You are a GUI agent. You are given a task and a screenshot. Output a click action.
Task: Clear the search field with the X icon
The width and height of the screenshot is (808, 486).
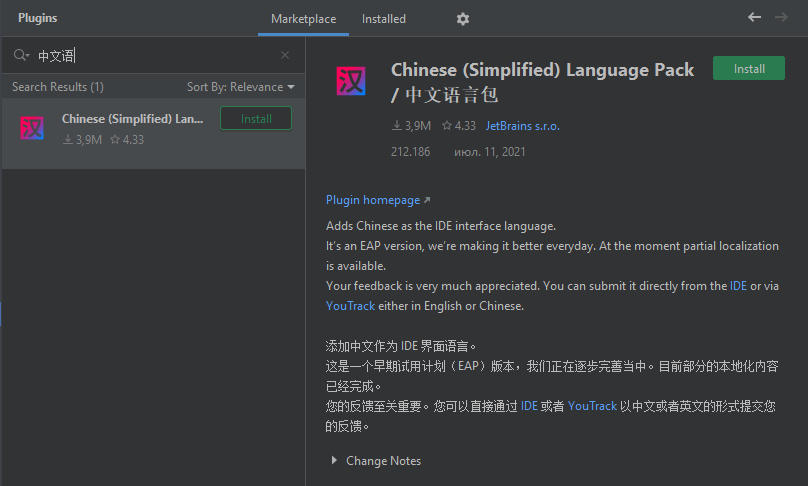285,55
